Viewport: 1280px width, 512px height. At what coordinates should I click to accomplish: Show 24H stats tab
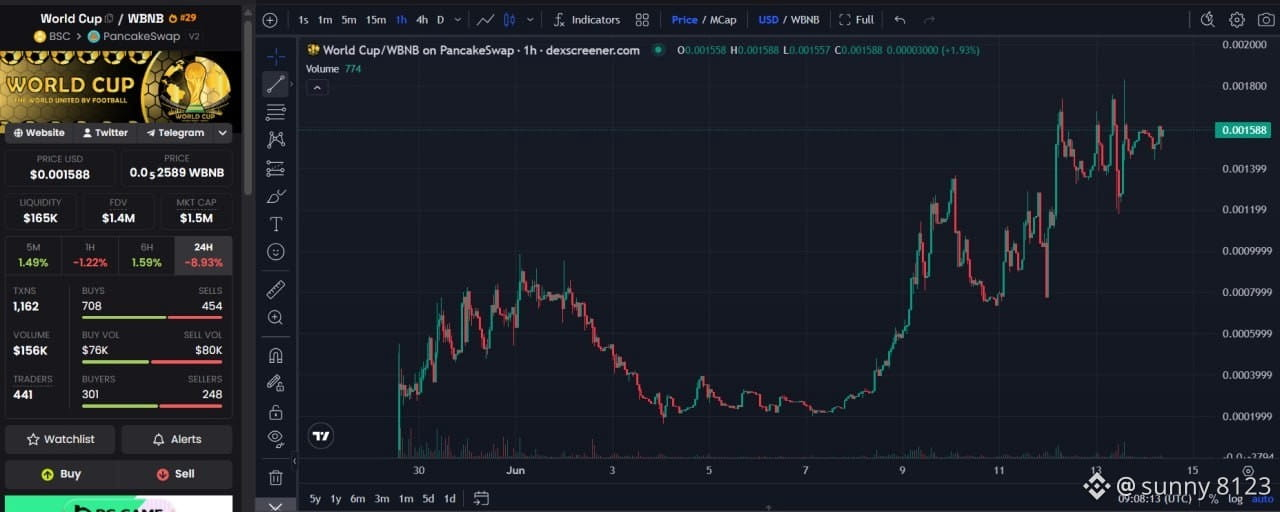pos(203,255)
